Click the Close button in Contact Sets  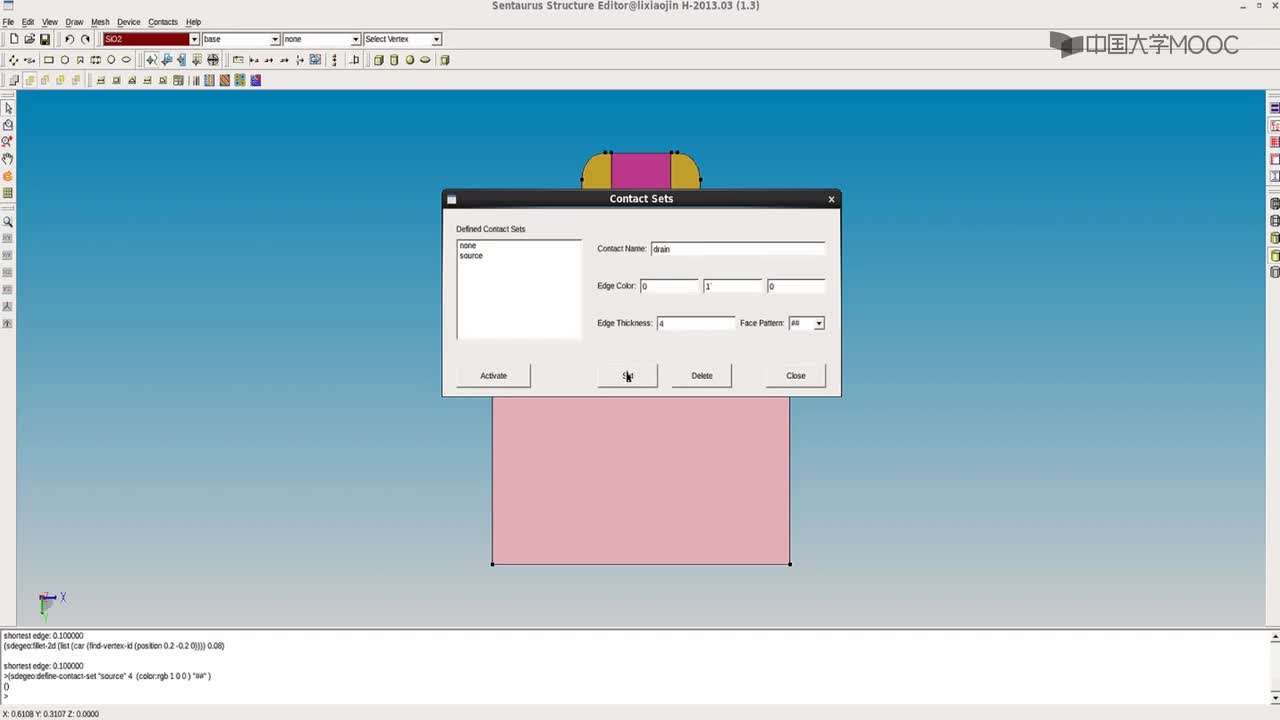(796, 375)
